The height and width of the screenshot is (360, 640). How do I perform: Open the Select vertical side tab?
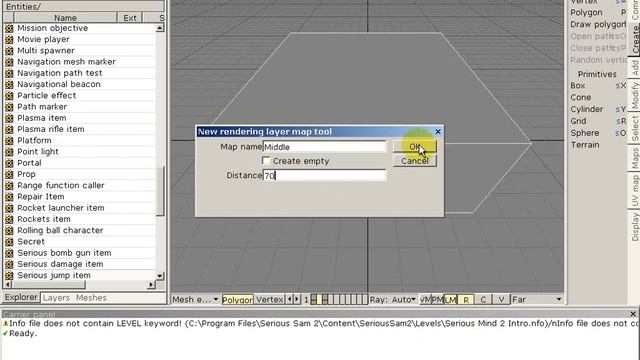pos(635,128)
